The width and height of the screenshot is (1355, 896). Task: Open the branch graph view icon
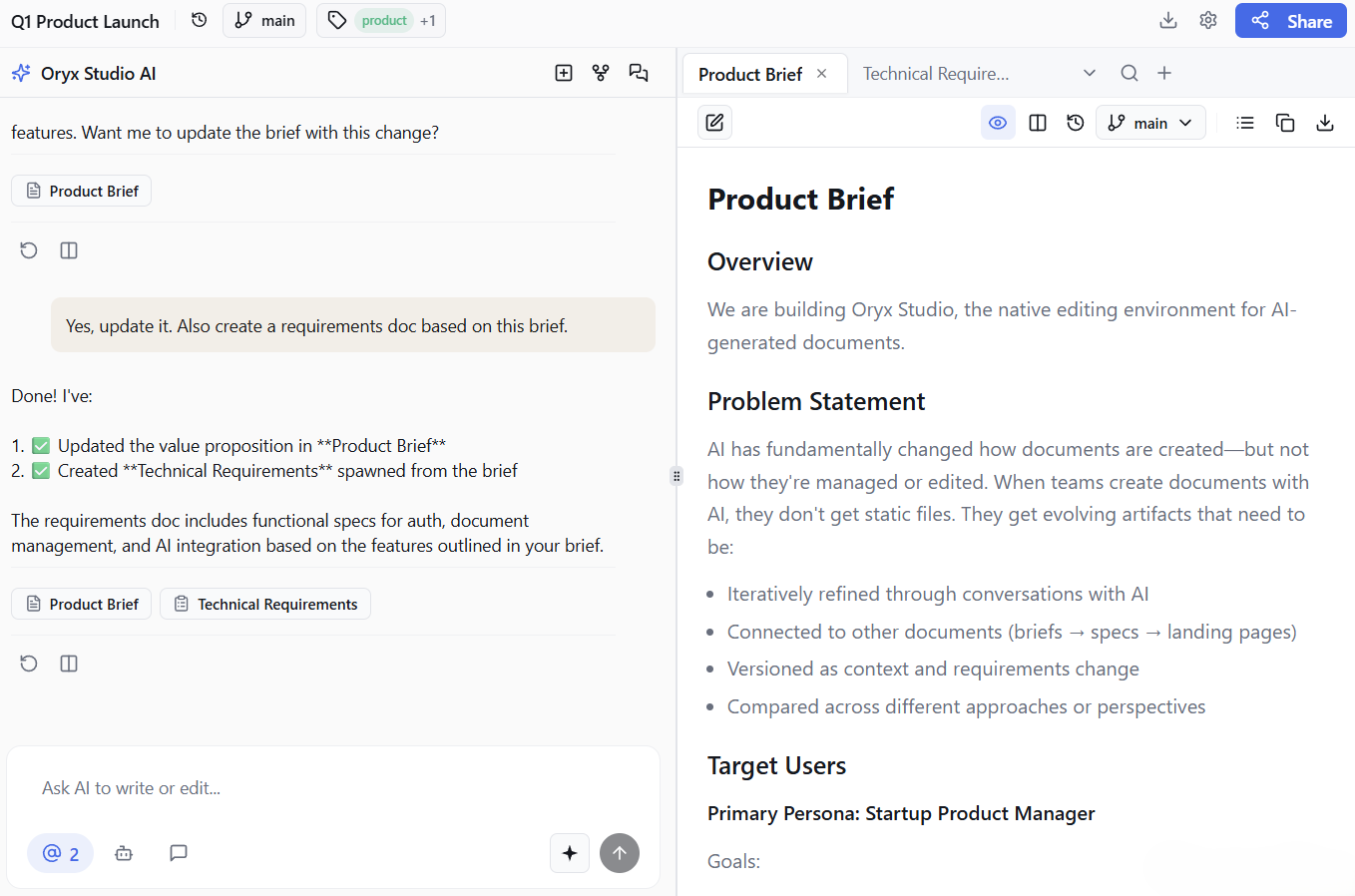(601, 73)
